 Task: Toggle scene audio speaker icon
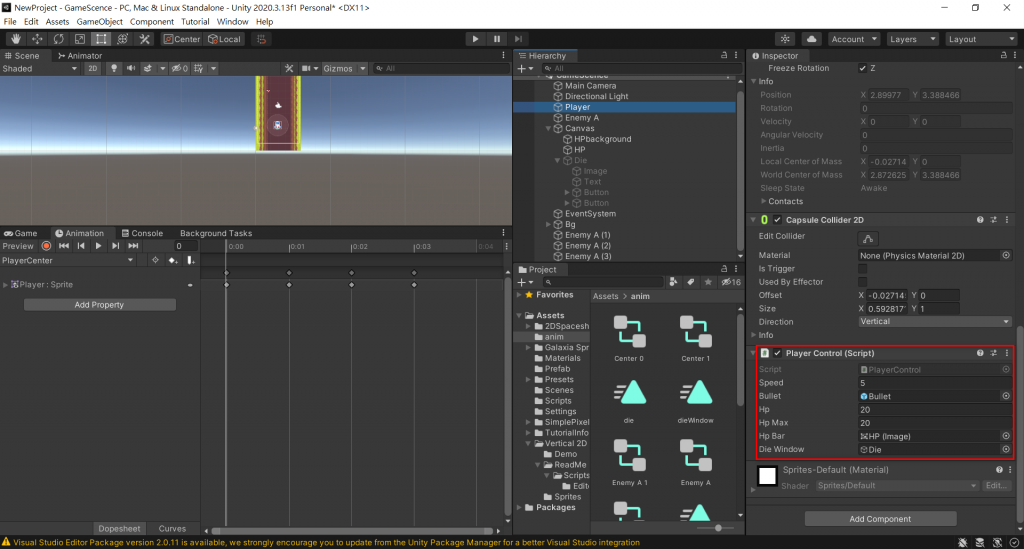tap(131, 69)
